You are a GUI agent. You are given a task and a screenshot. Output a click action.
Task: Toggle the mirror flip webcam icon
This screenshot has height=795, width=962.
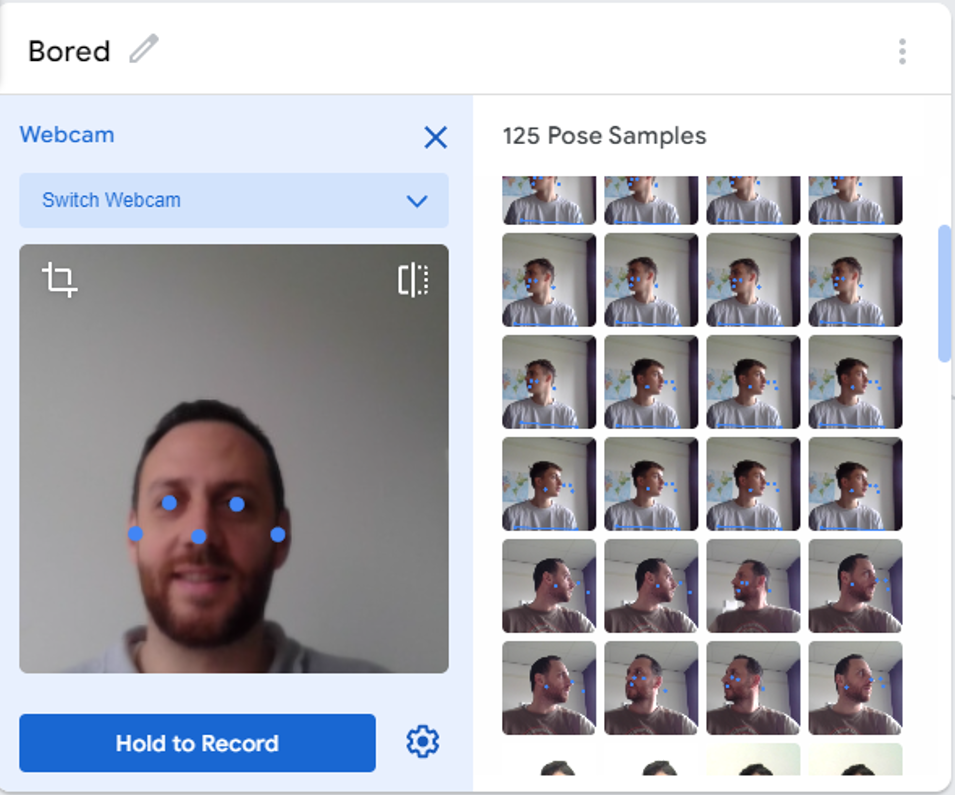414,280
